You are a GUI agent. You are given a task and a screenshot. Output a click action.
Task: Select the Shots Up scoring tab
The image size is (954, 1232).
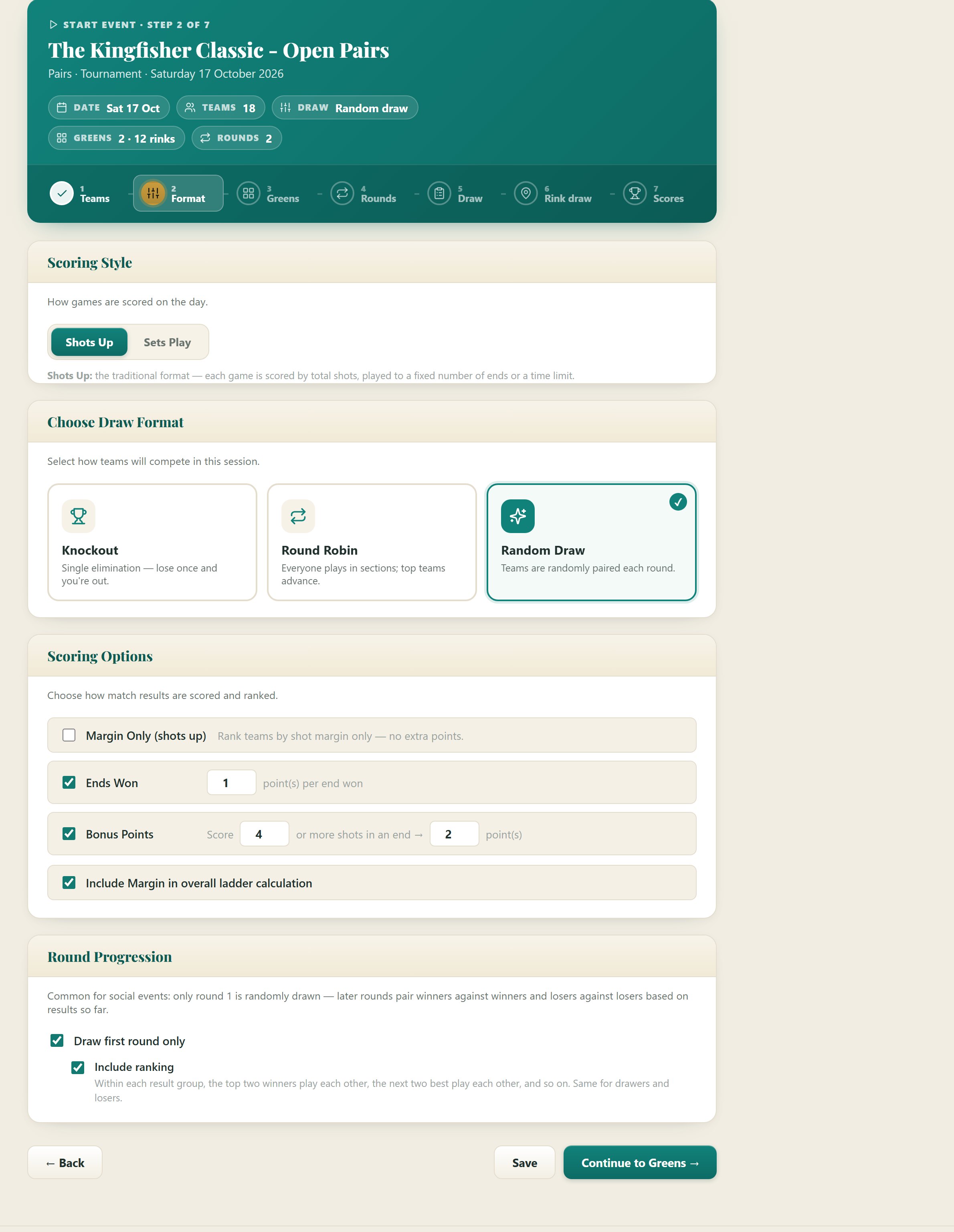(89, 342)
